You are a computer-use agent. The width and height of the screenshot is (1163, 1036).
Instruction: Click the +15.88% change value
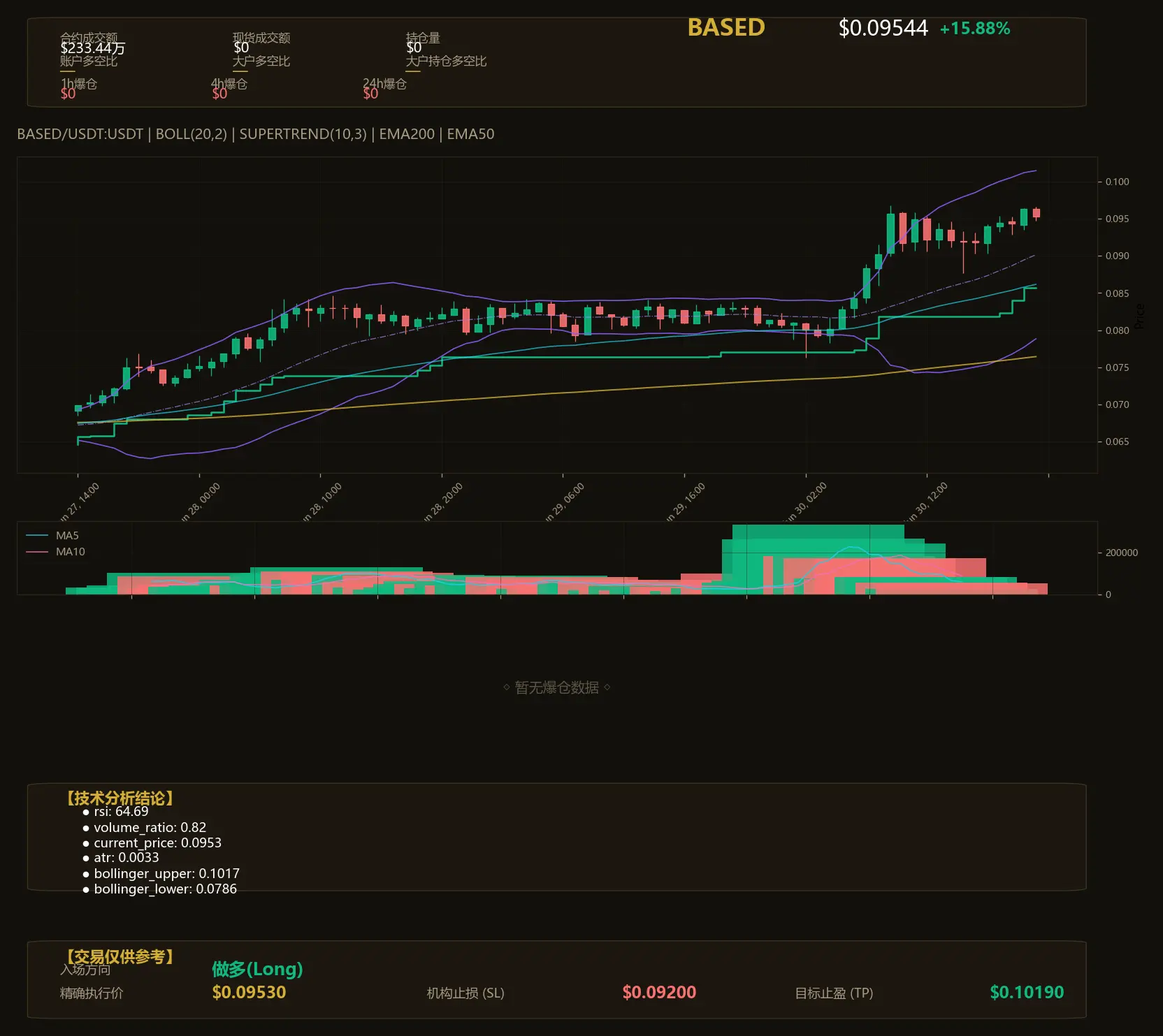[975, 29]
